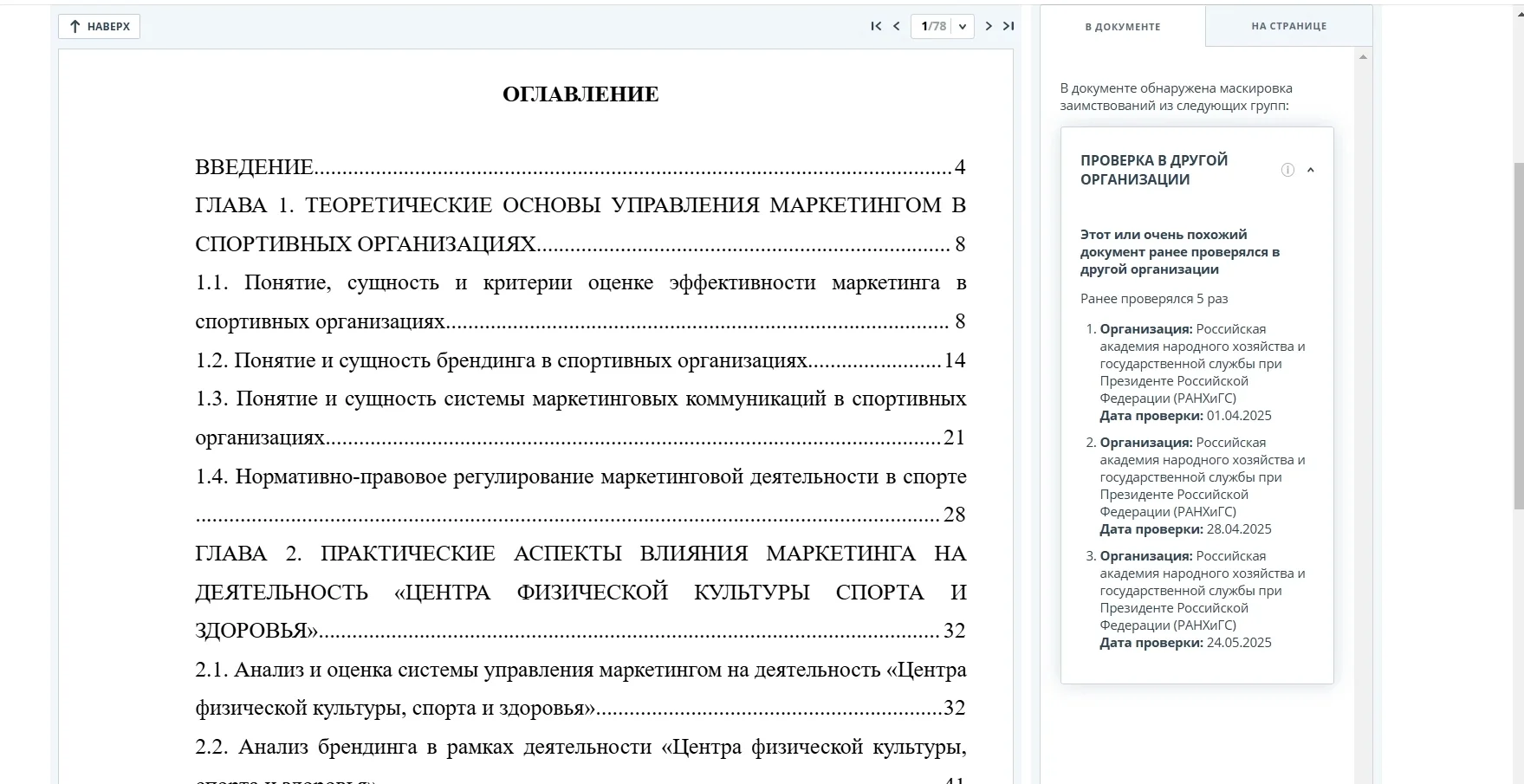The height and width of the screenshot is (784, 1524).
Task: Click contents entry 2.1 Анализ и оценка
Action: 580,689
